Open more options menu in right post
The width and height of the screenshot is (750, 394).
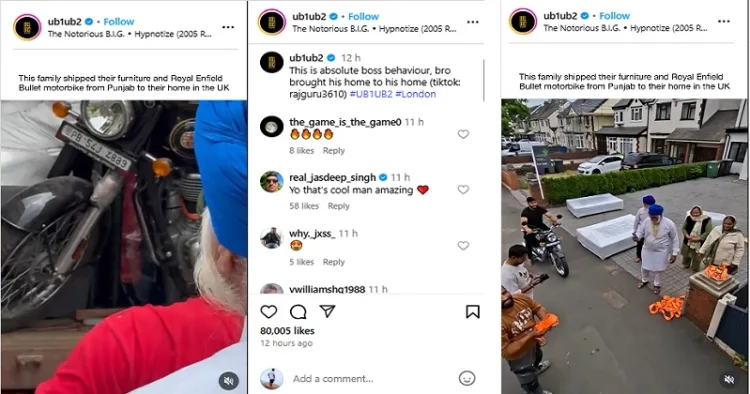point(724,22)
